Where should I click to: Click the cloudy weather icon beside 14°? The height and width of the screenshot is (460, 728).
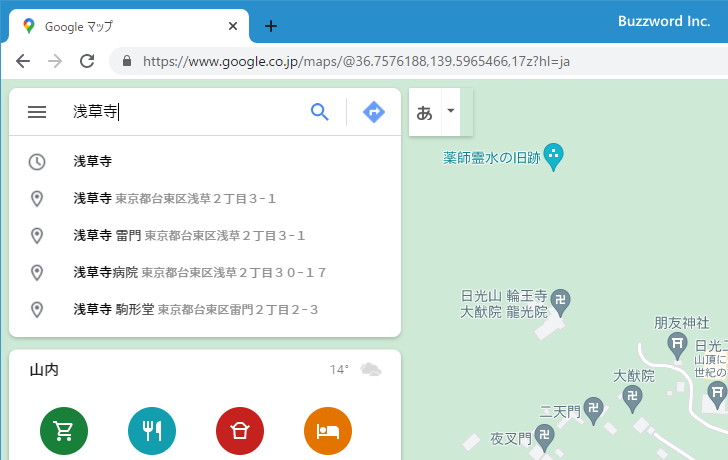[x=370, y=369]
